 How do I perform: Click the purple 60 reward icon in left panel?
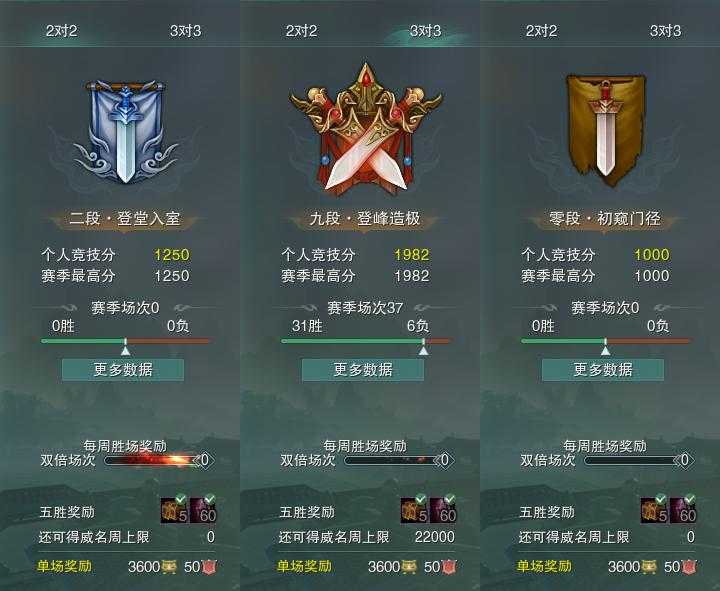coord(203,510)
